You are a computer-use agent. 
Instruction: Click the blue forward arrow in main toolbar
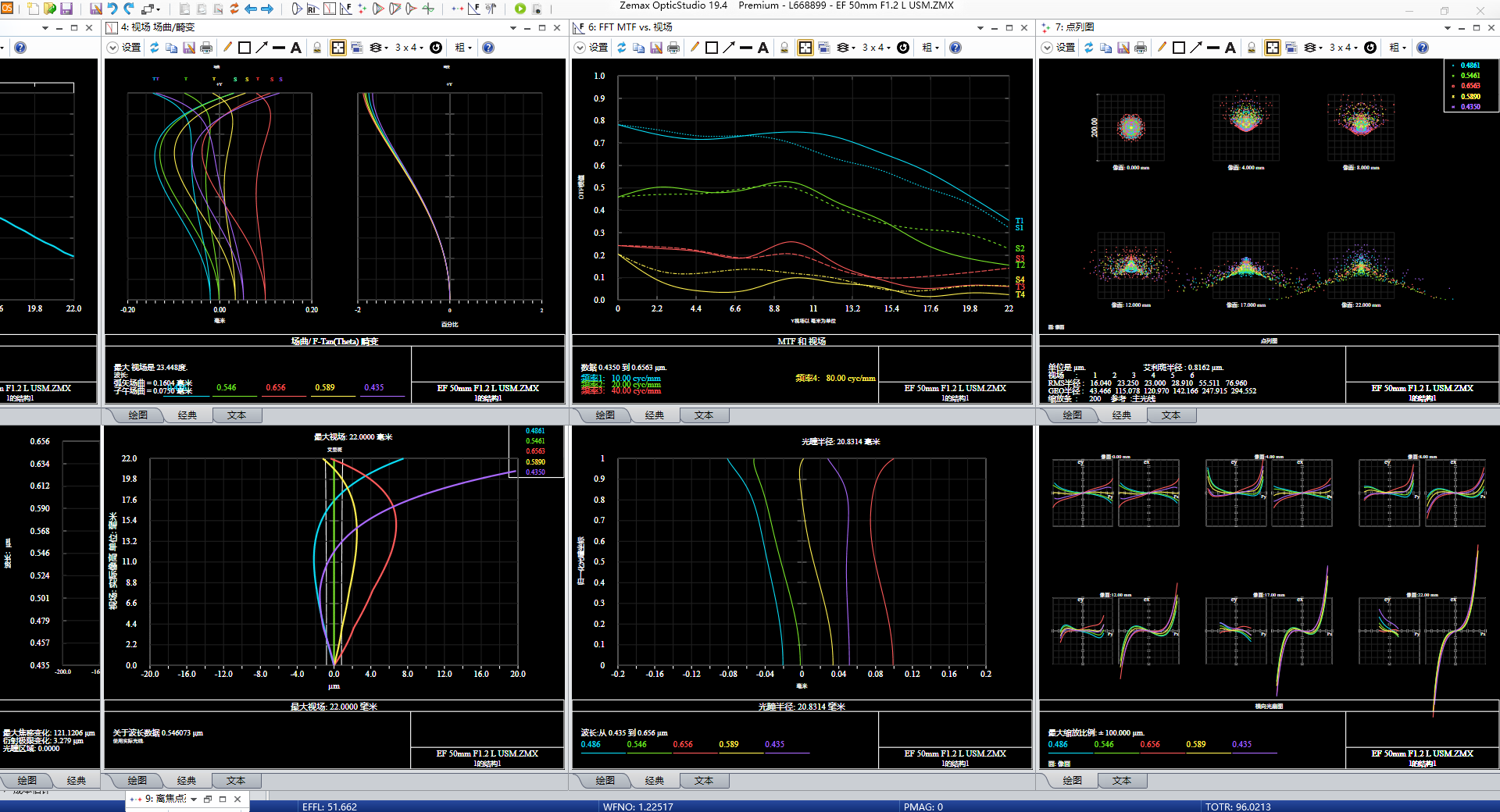click(267, 9)
